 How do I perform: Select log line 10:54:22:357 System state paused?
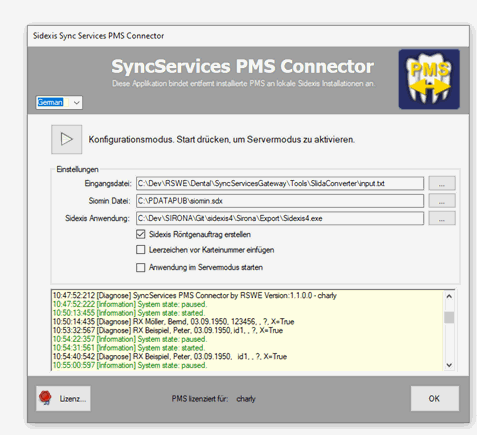130,339
